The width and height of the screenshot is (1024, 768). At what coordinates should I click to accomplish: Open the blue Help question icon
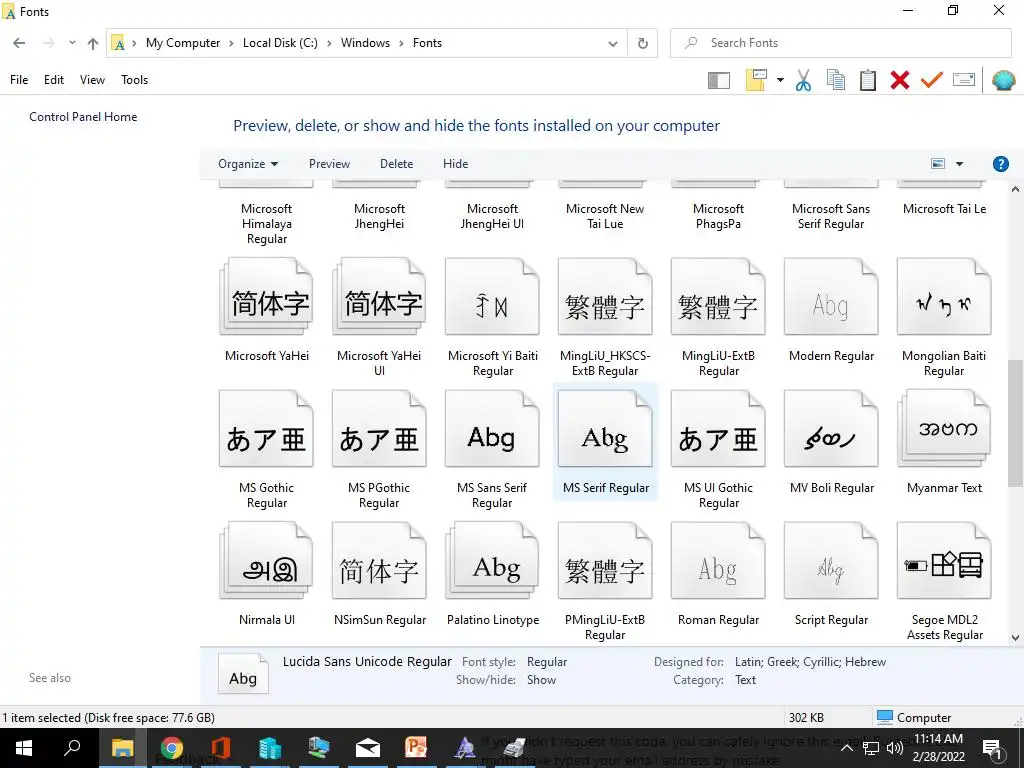point(1000,164)
